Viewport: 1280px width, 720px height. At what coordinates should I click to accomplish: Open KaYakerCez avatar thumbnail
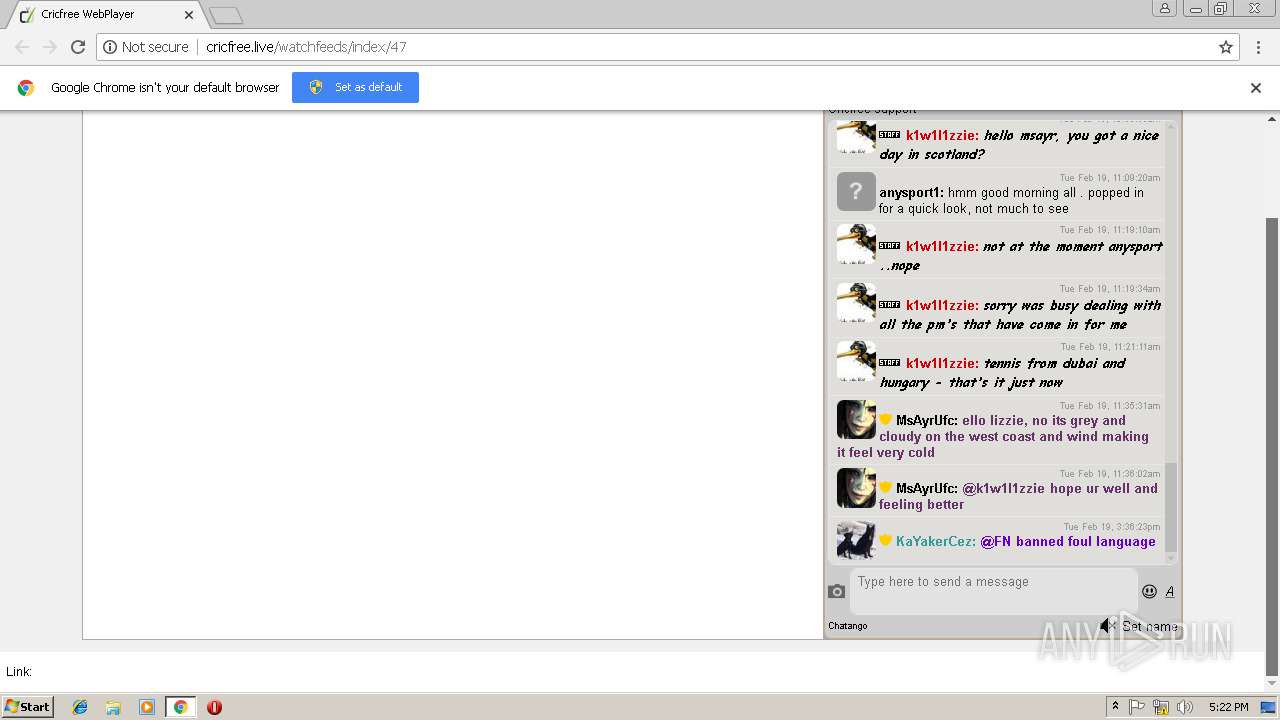click(x=856, y=540)
